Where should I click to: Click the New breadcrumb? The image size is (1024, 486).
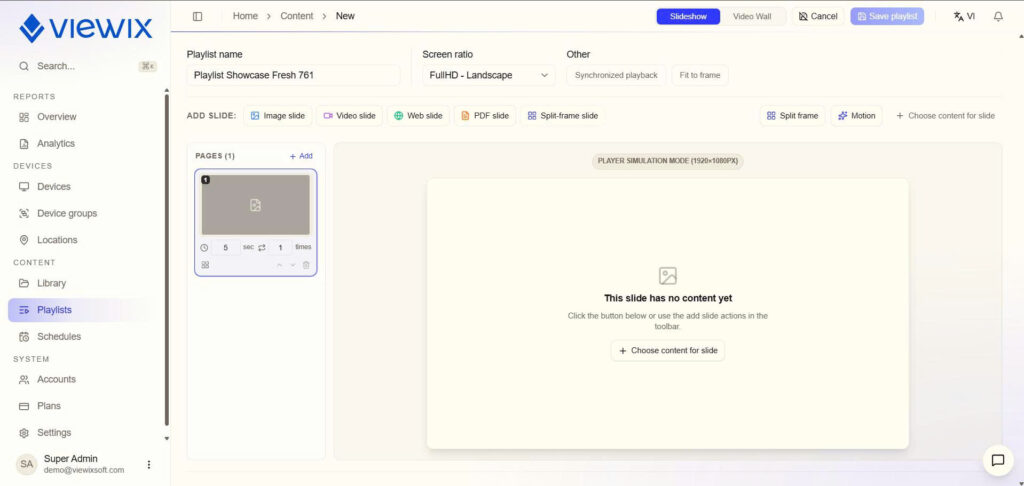pyautogui.click(x=345, y=16)
